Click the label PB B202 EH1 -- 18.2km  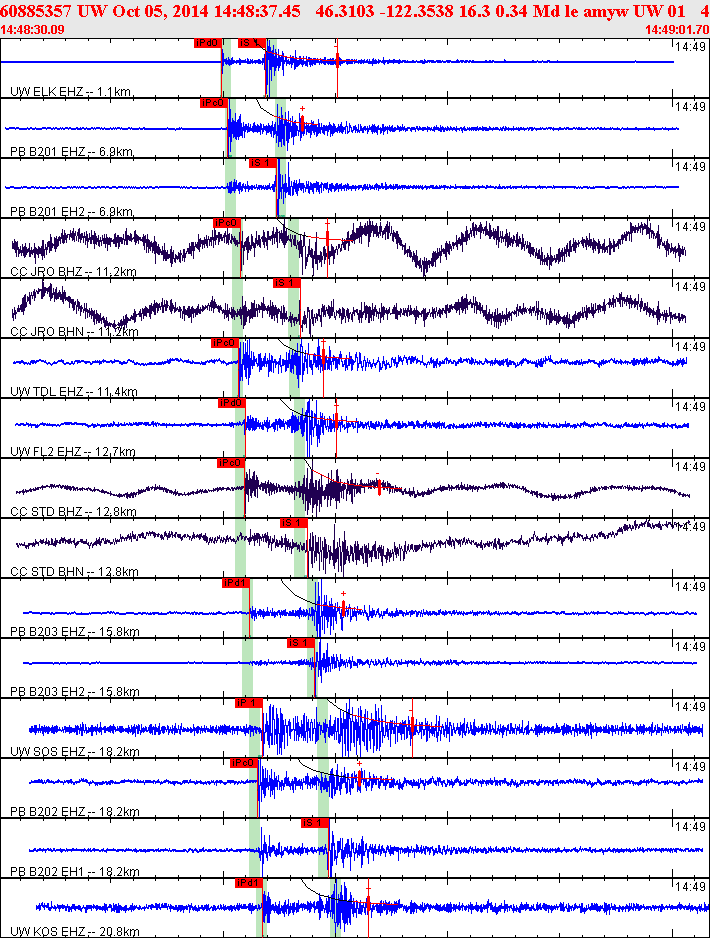pyautogui.click(x=75, y=872)
